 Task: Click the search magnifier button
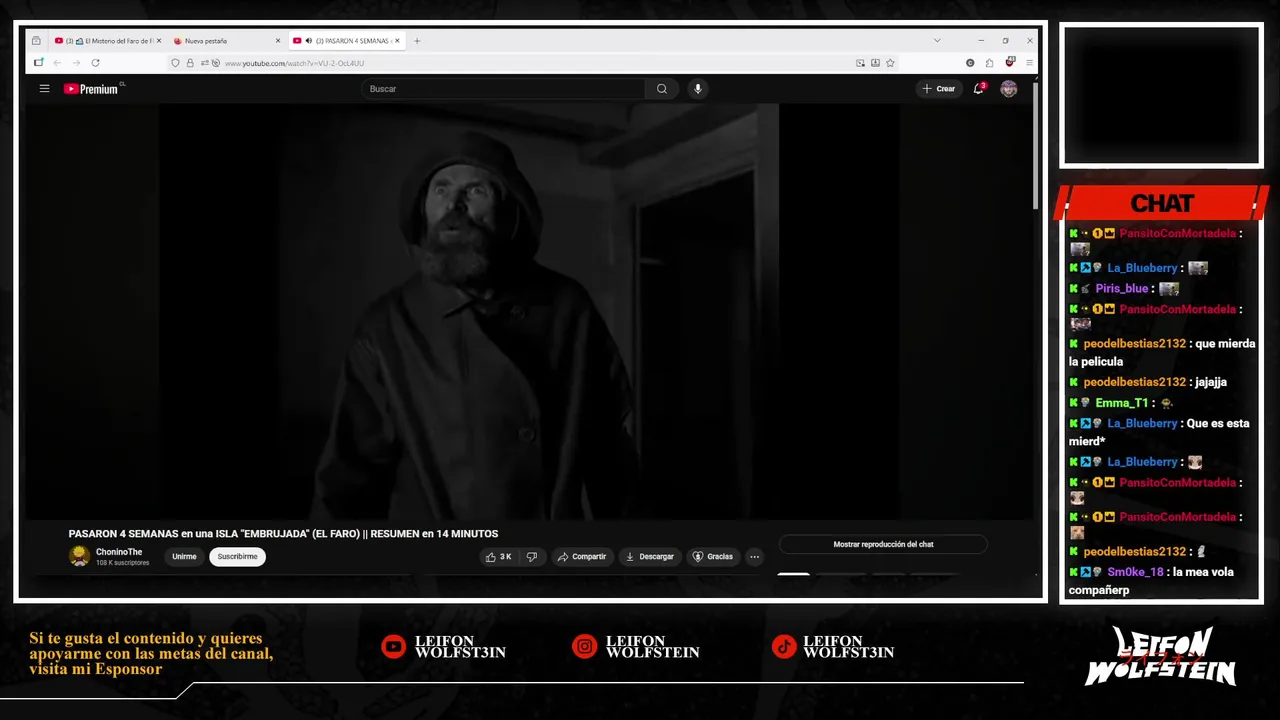tap(662, 89)
